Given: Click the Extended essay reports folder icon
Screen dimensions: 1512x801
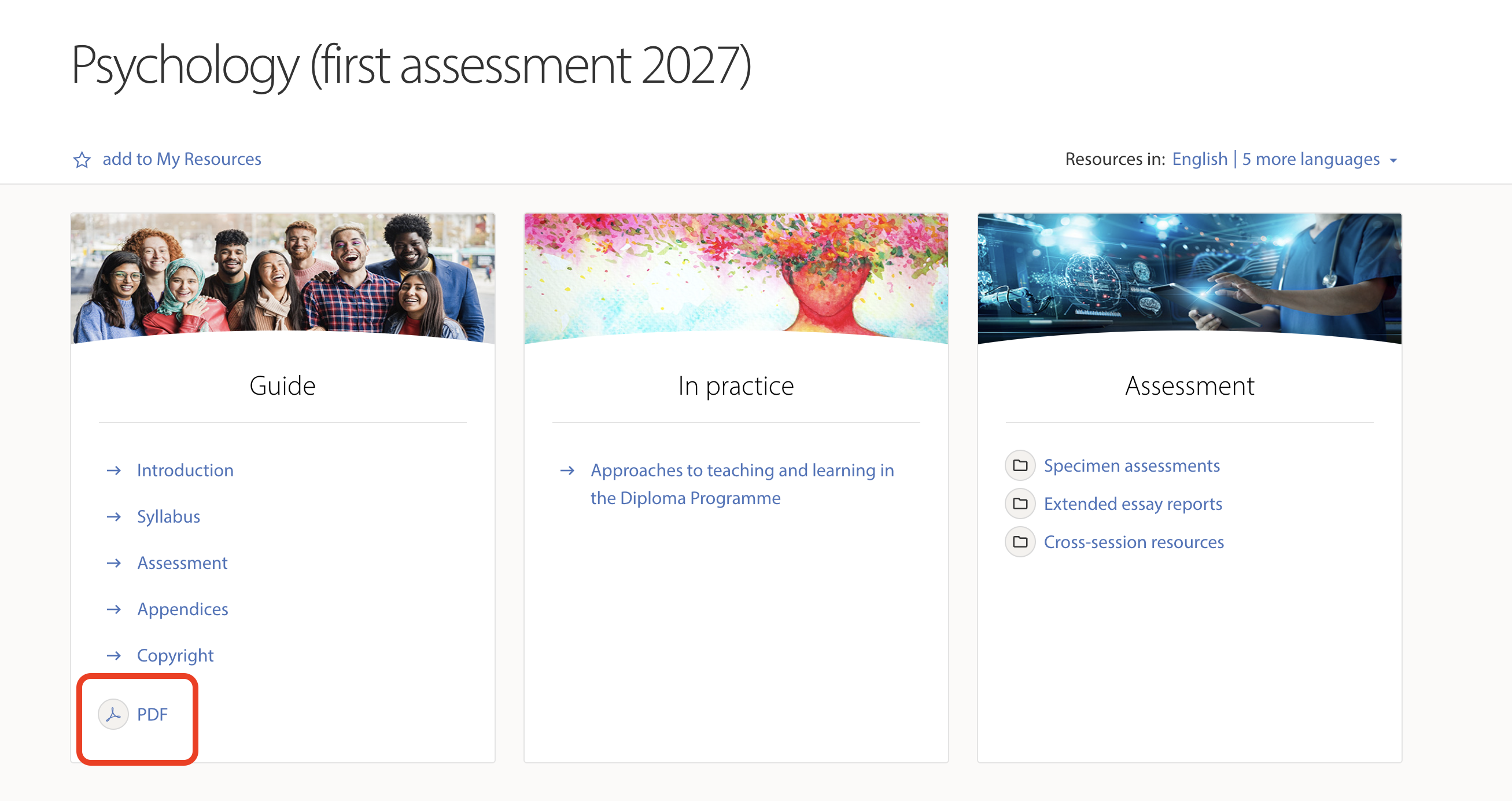Looking at the screenshot, I should 1020,504.
